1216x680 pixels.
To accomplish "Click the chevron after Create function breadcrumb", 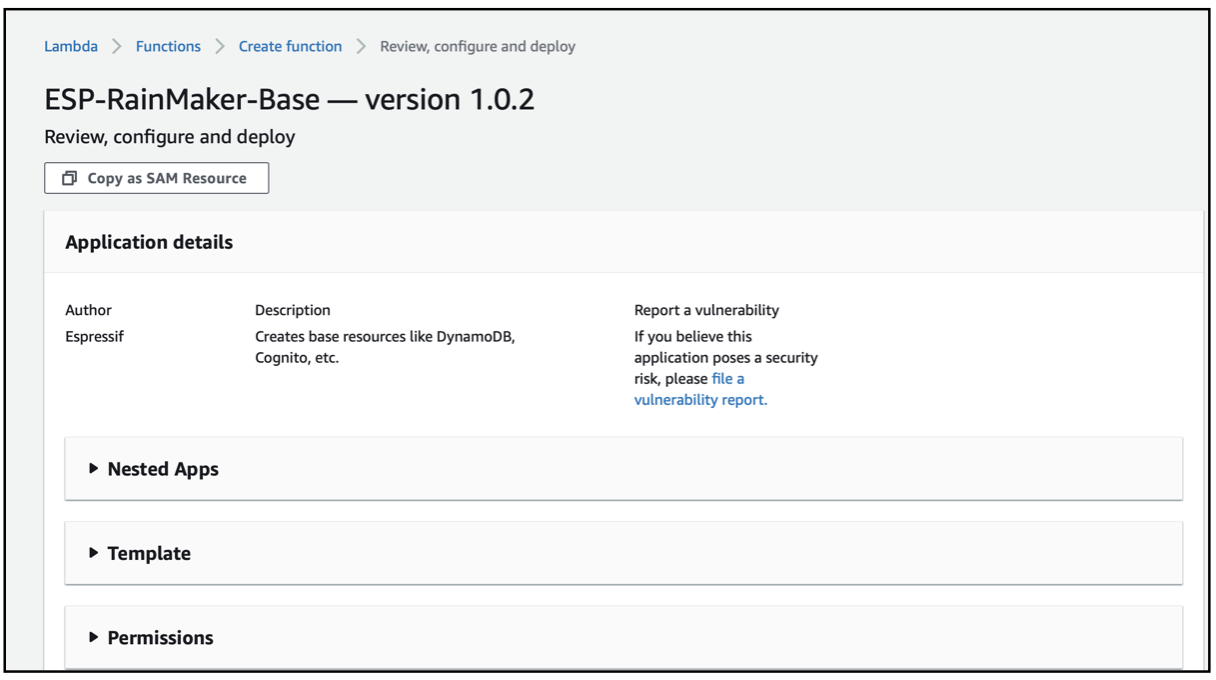I will tap(361, 46).
